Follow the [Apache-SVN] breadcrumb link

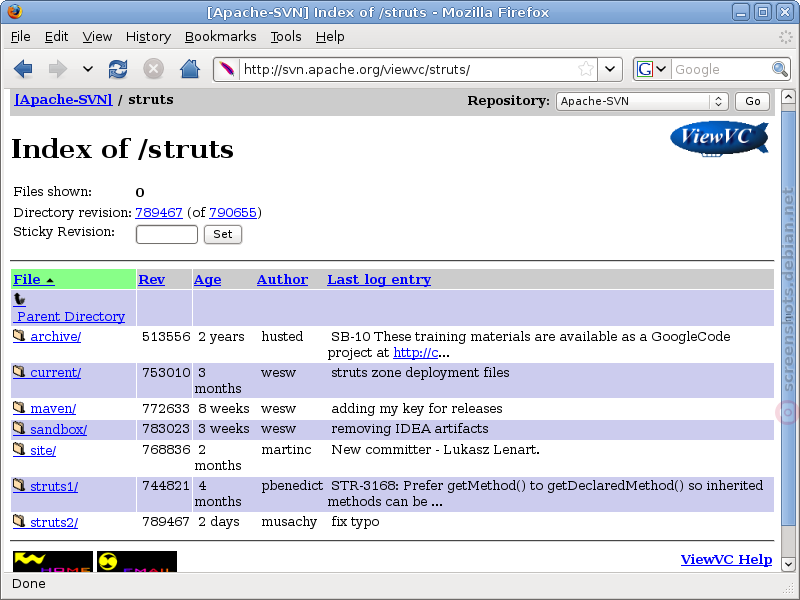pyautogui.click(x=63, y=99)
